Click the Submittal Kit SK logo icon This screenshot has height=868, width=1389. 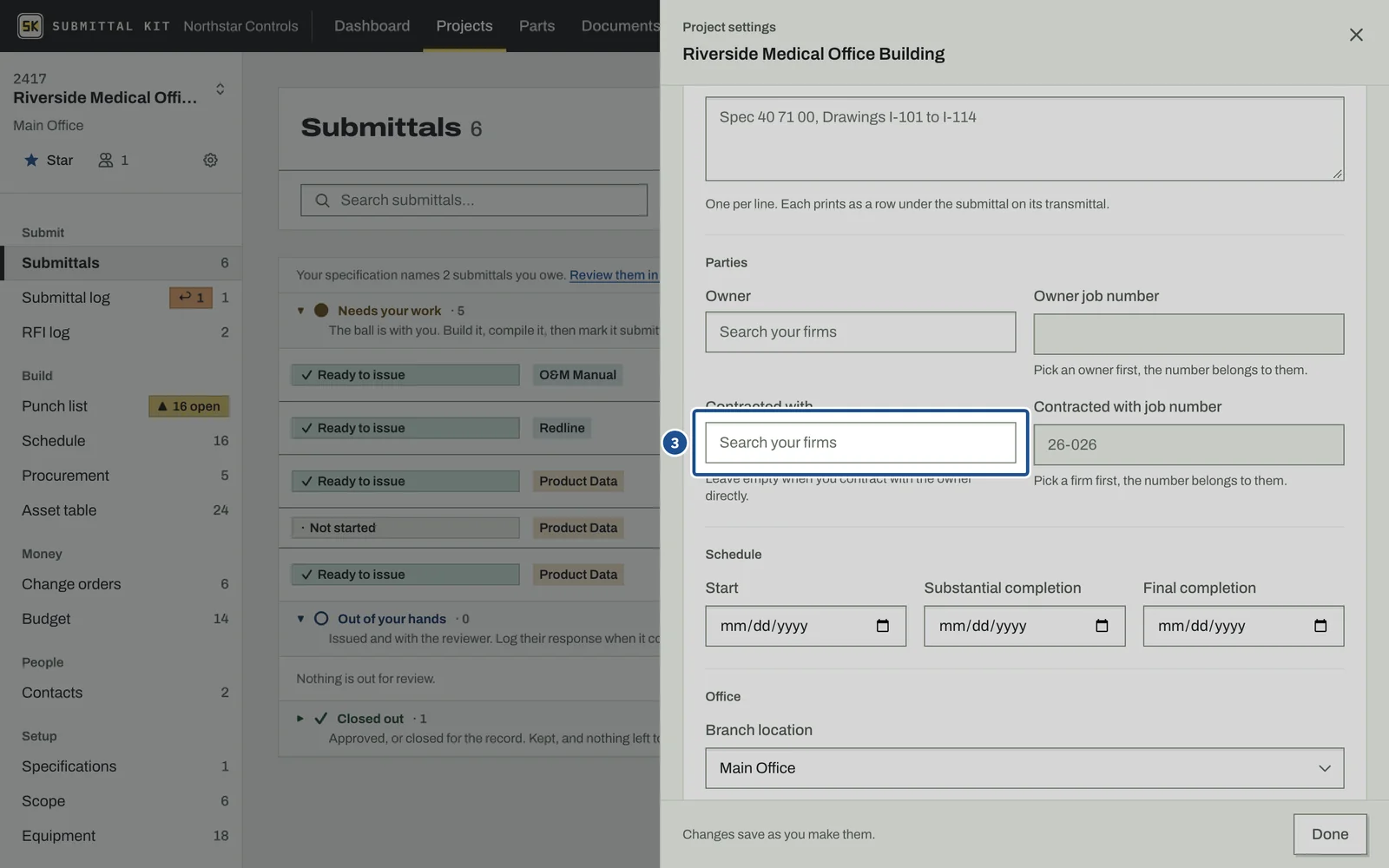30,26
